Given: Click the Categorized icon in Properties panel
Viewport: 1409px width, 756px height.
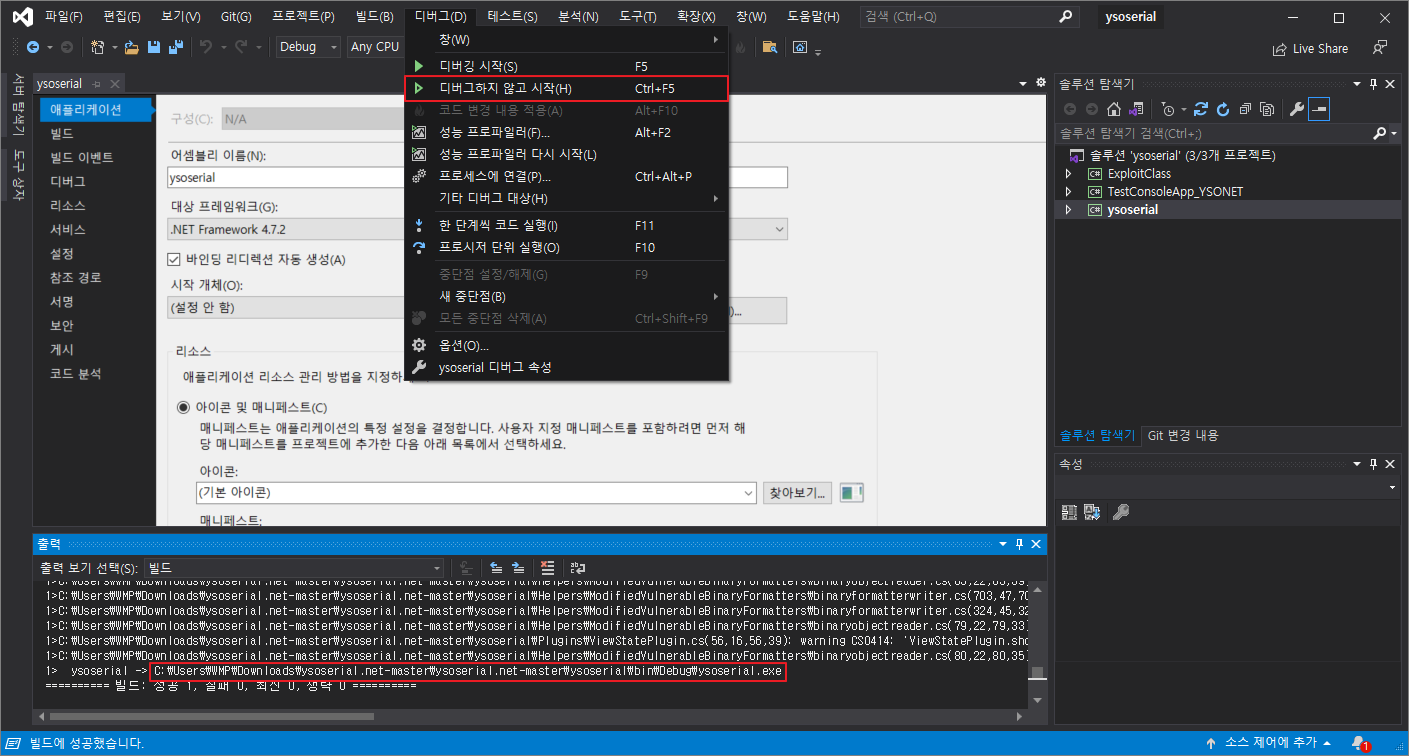Looking at the screenshot, I should coord(1069,512).
